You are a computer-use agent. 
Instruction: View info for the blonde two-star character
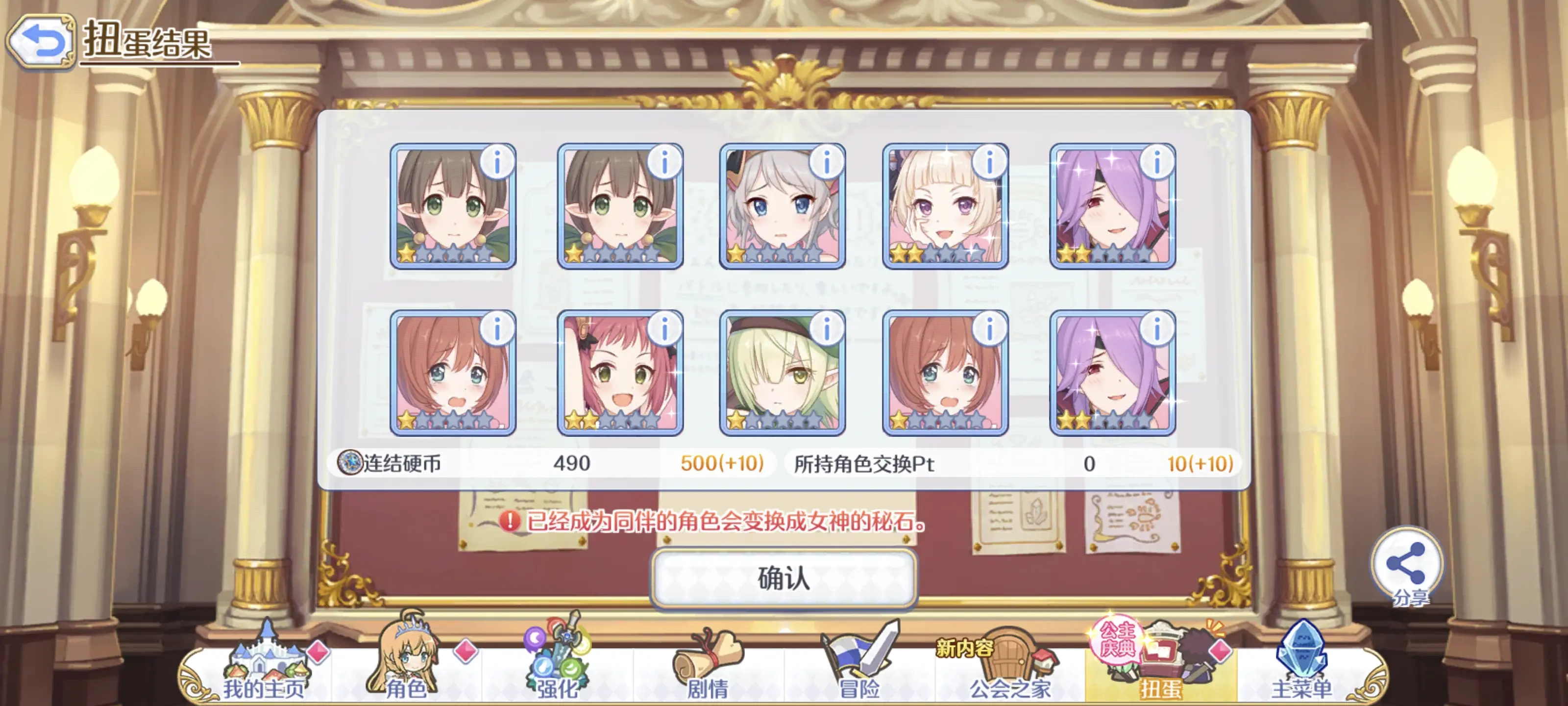point(989,163)
